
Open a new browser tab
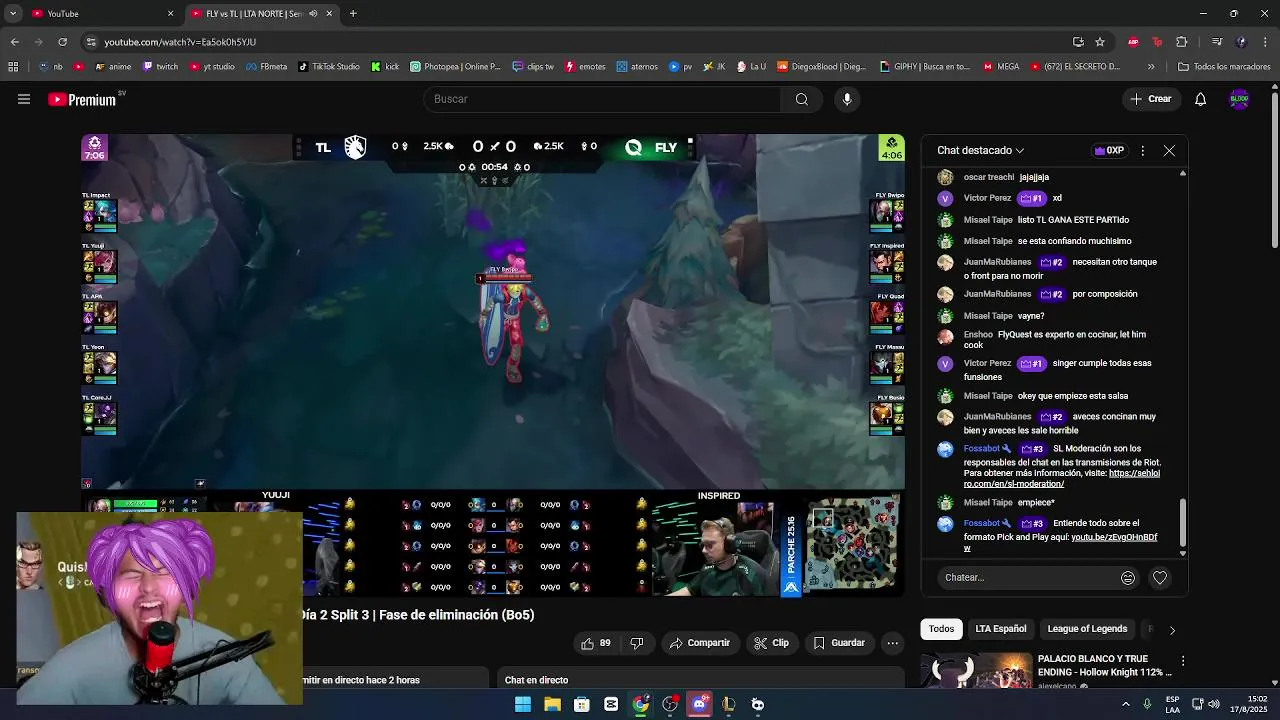point(353,13)
